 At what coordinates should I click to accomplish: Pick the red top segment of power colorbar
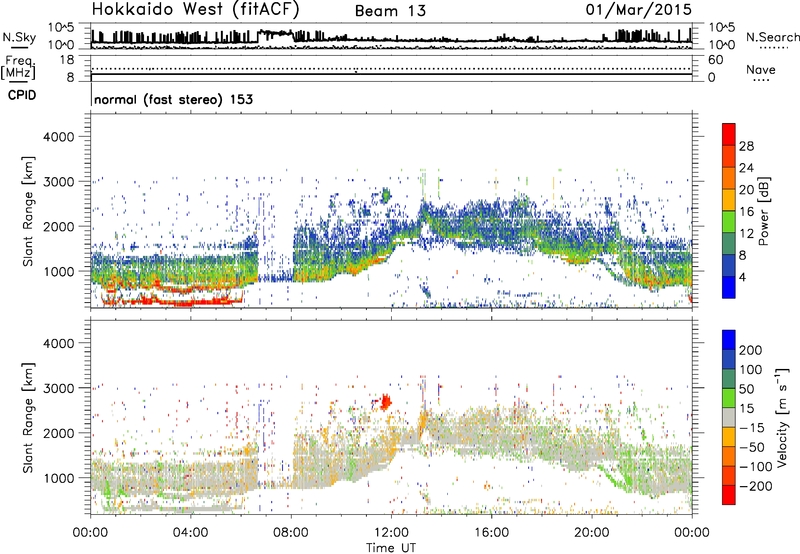click(729, 135)
